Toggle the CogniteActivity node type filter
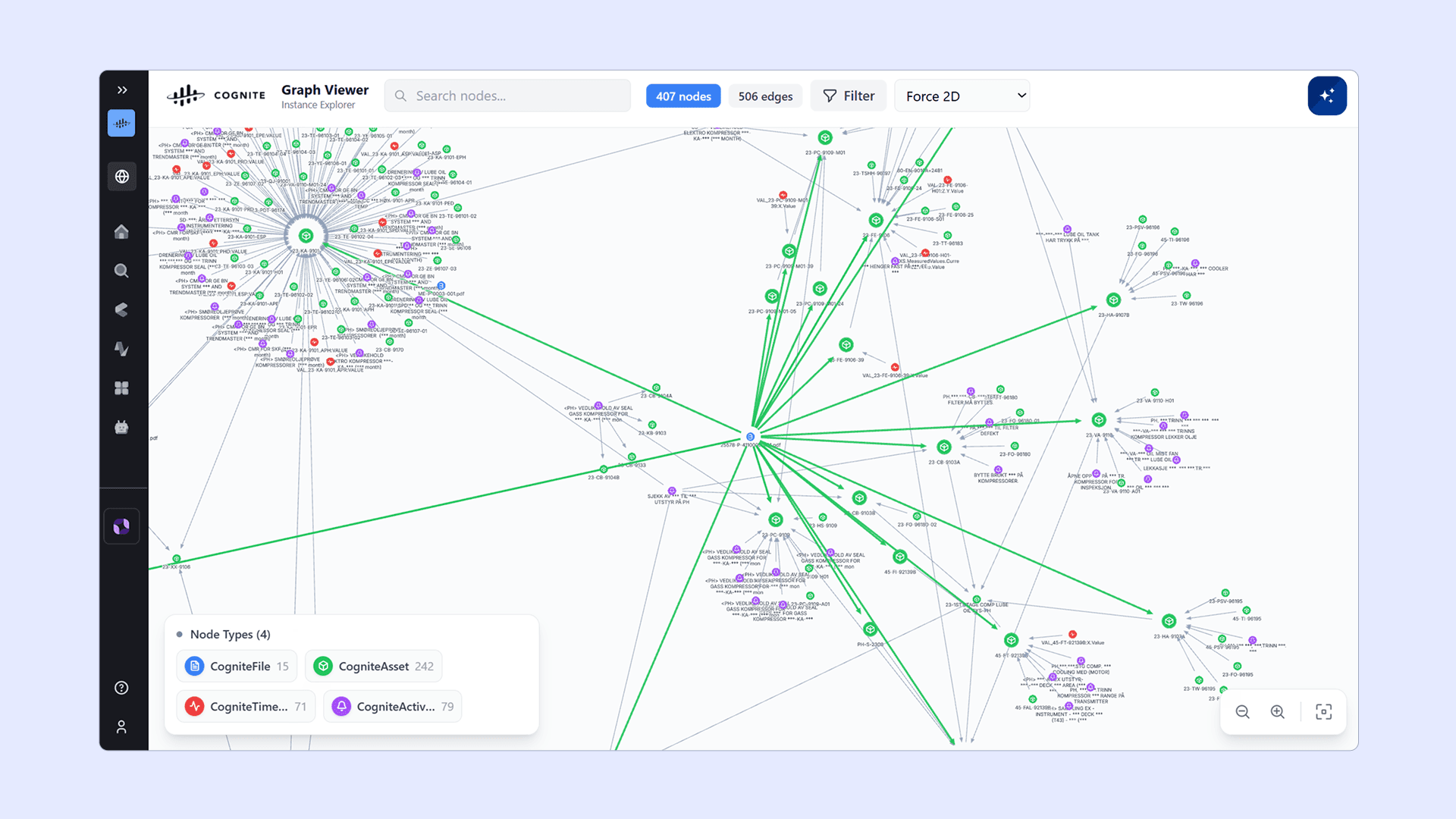The width and height of the screenshot is (1456, 819). pyautogui.click(x=393, y=707)
